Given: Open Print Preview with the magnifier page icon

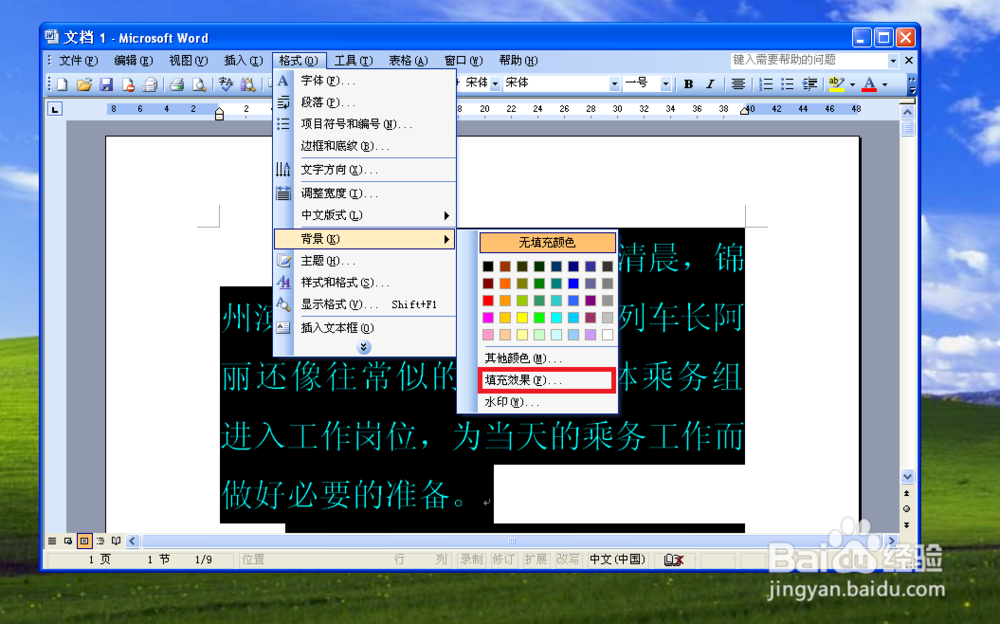Looking at the screenshot, I should click(199, 84).
